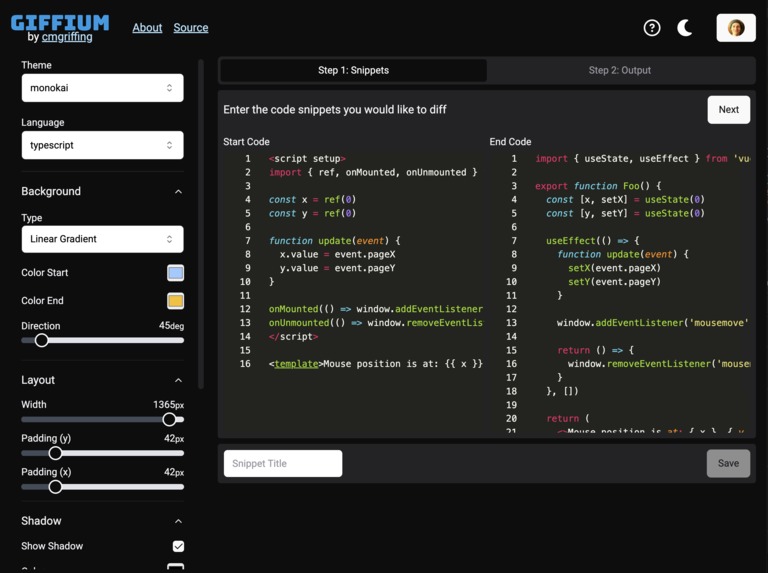Click the Padding (y) slider handle
Image resolution: width=768 pixels, height=573 pixels.
point(55,454)
